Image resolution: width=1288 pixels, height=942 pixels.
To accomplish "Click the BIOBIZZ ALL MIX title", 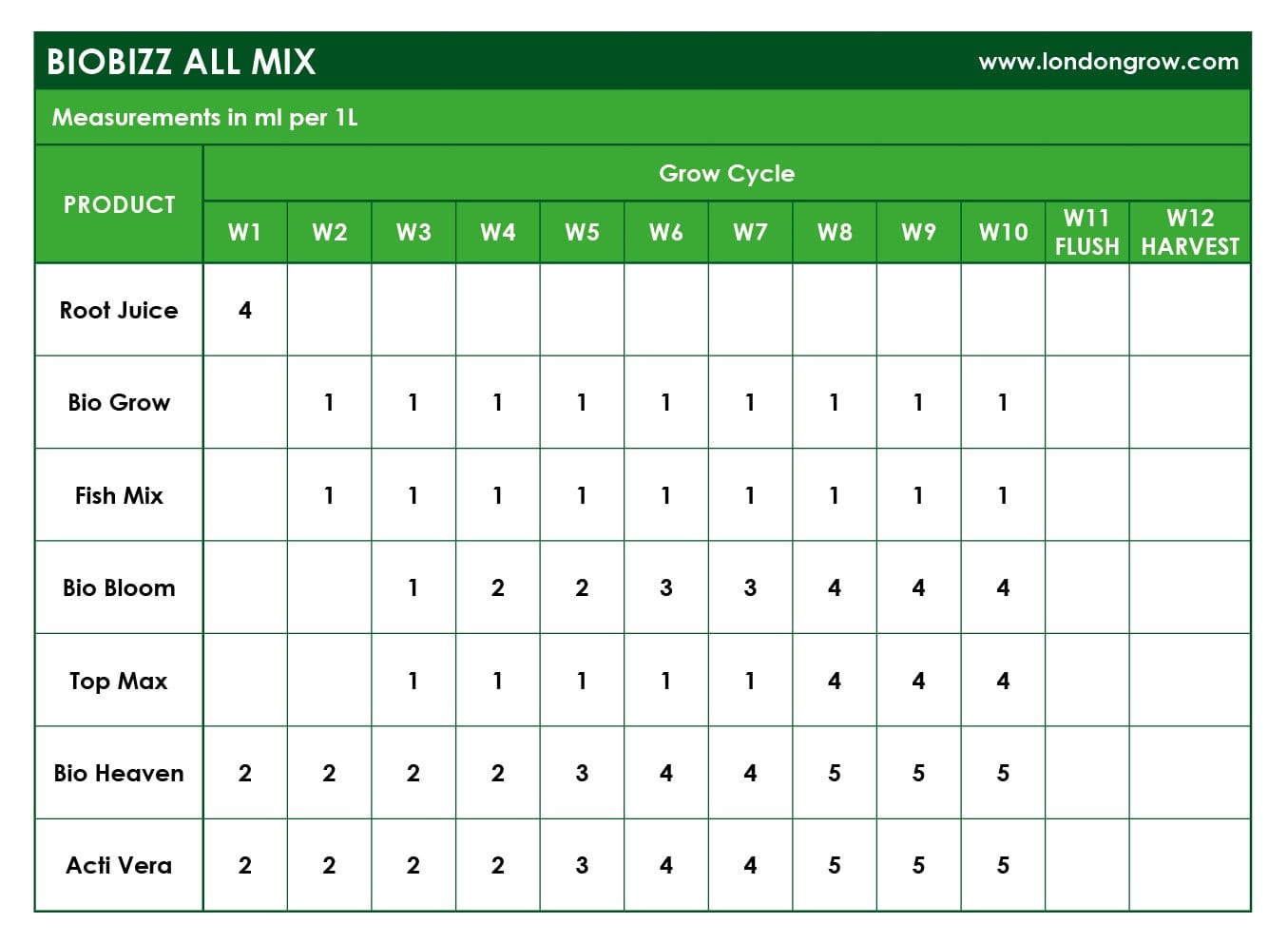I will pyautogui.click(x=181, y=62).
